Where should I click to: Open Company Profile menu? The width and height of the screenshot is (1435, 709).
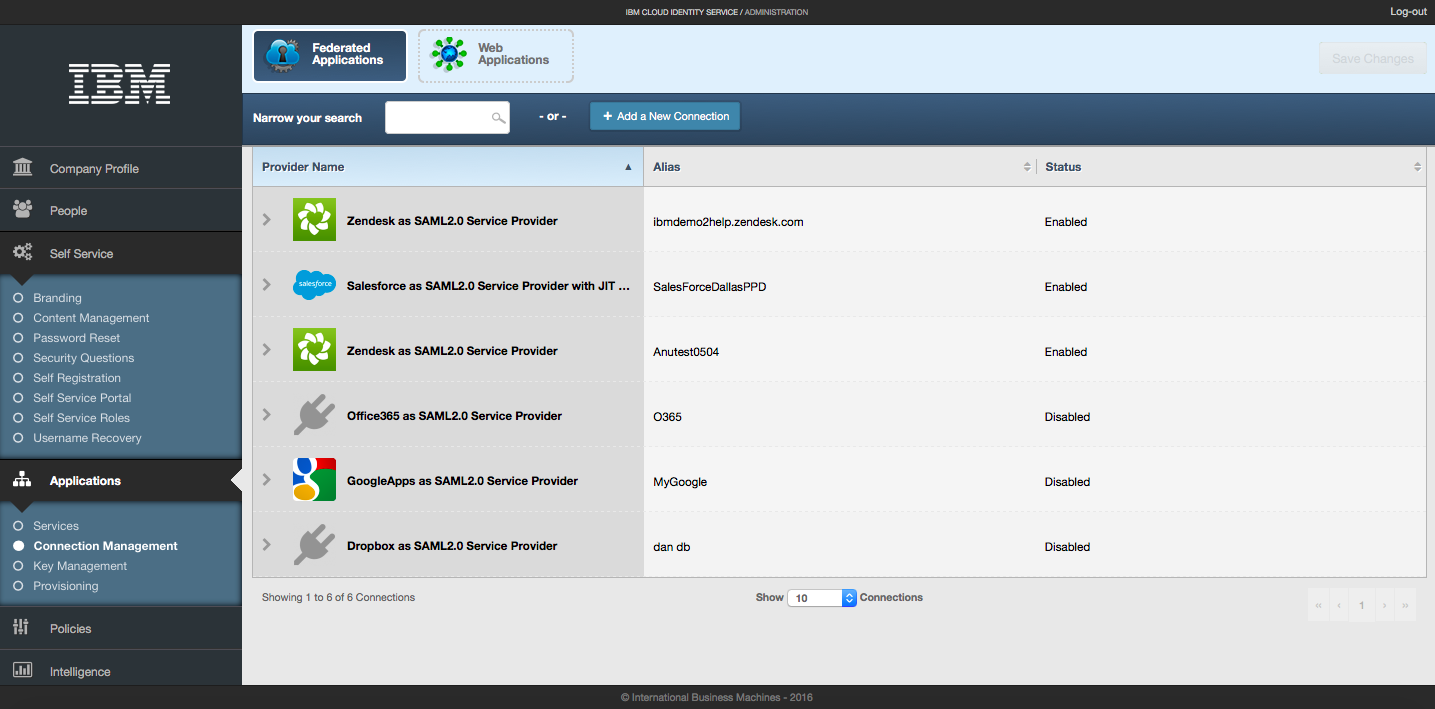pos(121,168)
